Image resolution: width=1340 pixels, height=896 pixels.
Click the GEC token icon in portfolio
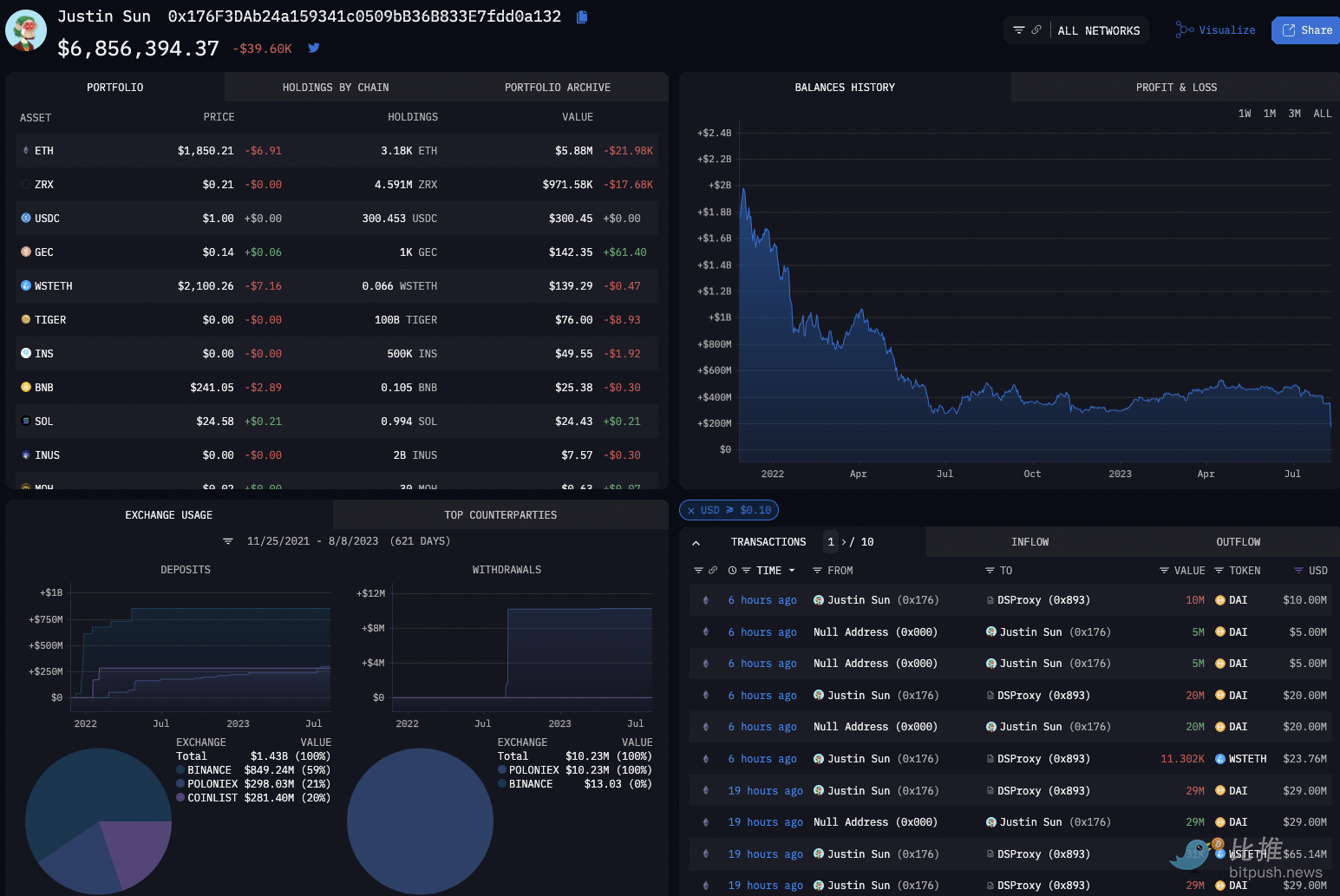[x=26, y=252]
